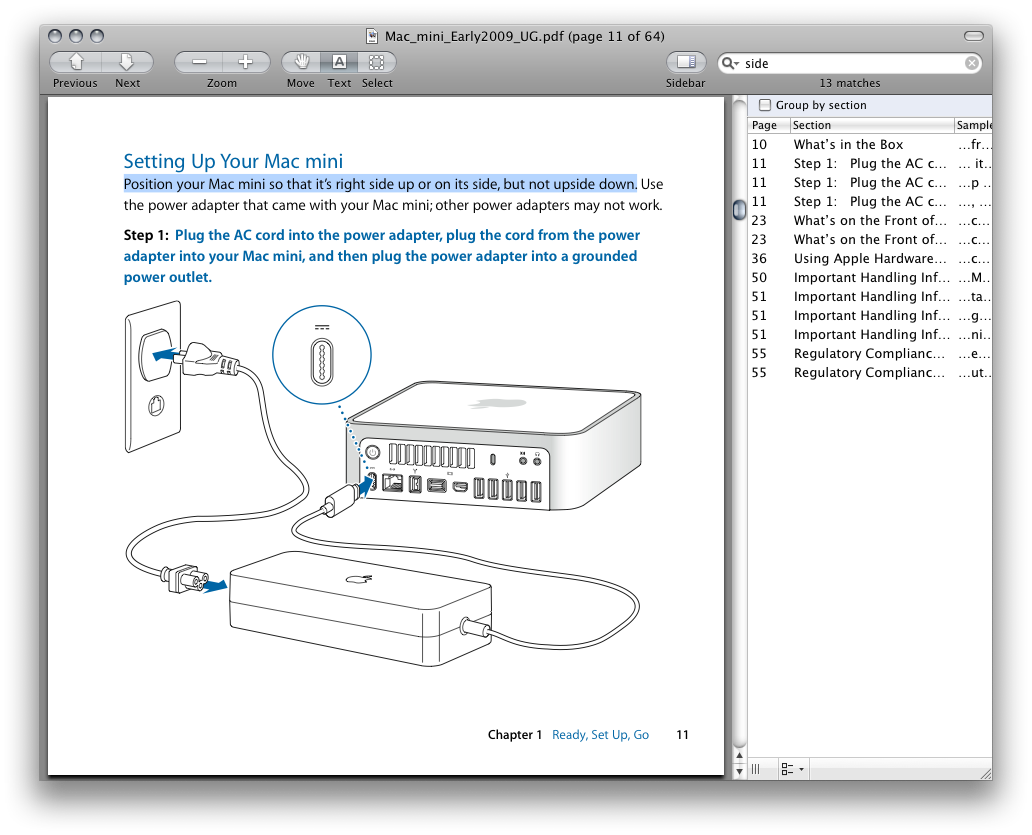Image resolution: width=1032 pixels, height=835 pixels.
Task: Click the PDF document icon in title bar
Action: 373,36
